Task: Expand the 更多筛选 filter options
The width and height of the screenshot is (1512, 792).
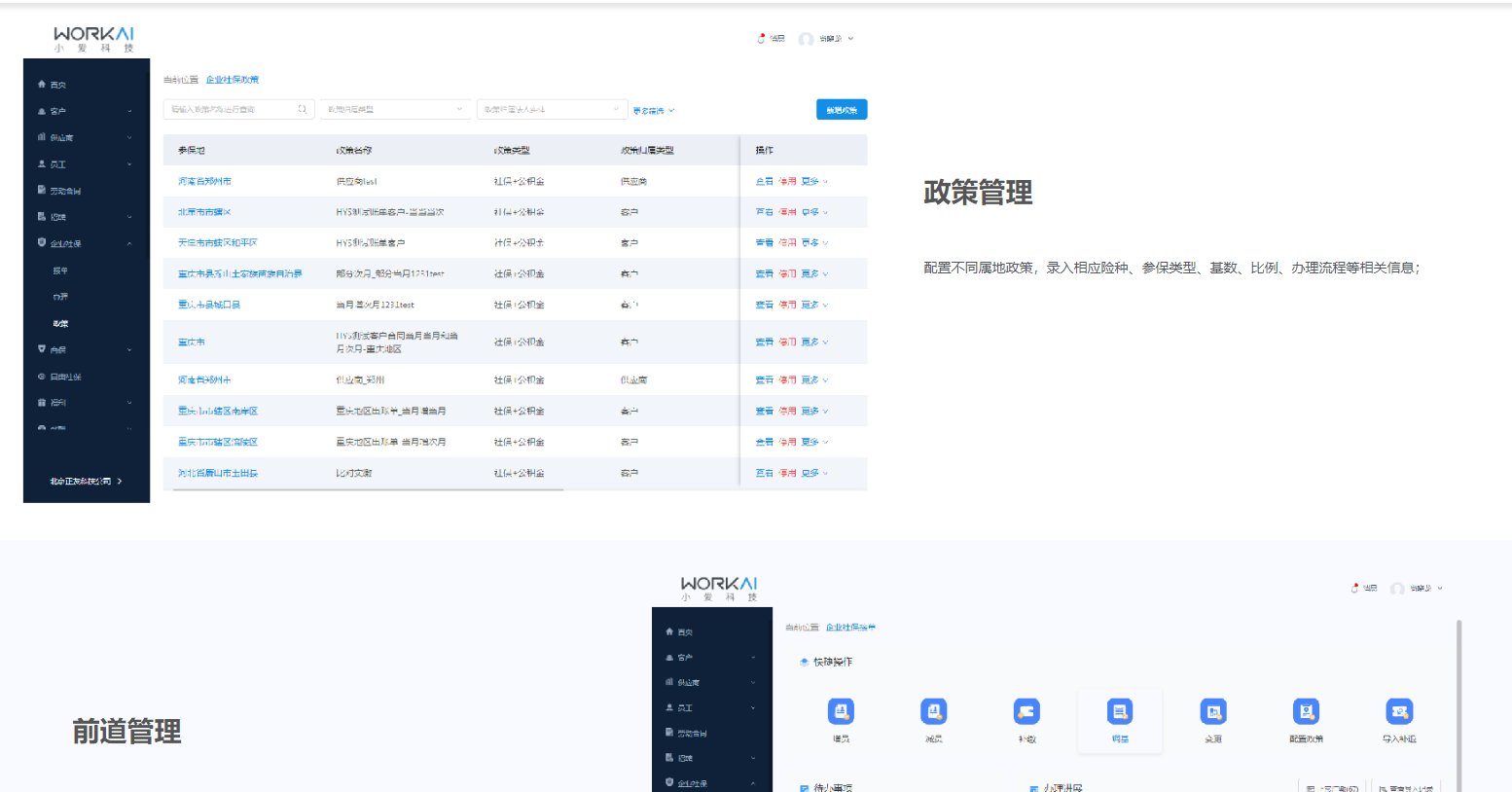Action: pos(654,110)
